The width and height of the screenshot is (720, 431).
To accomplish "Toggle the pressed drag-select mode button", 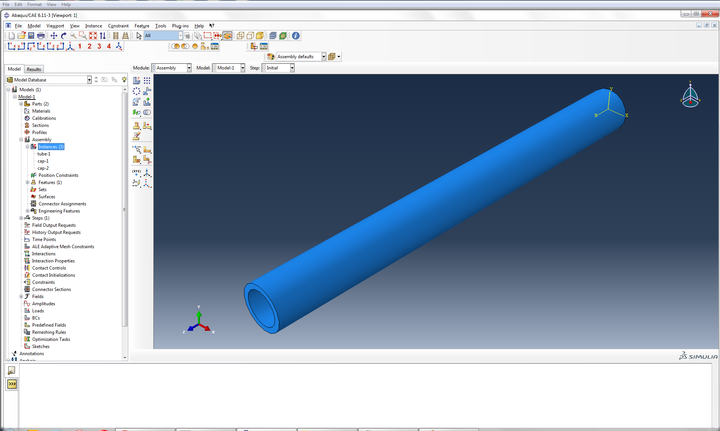I will (x=227, y=36).
